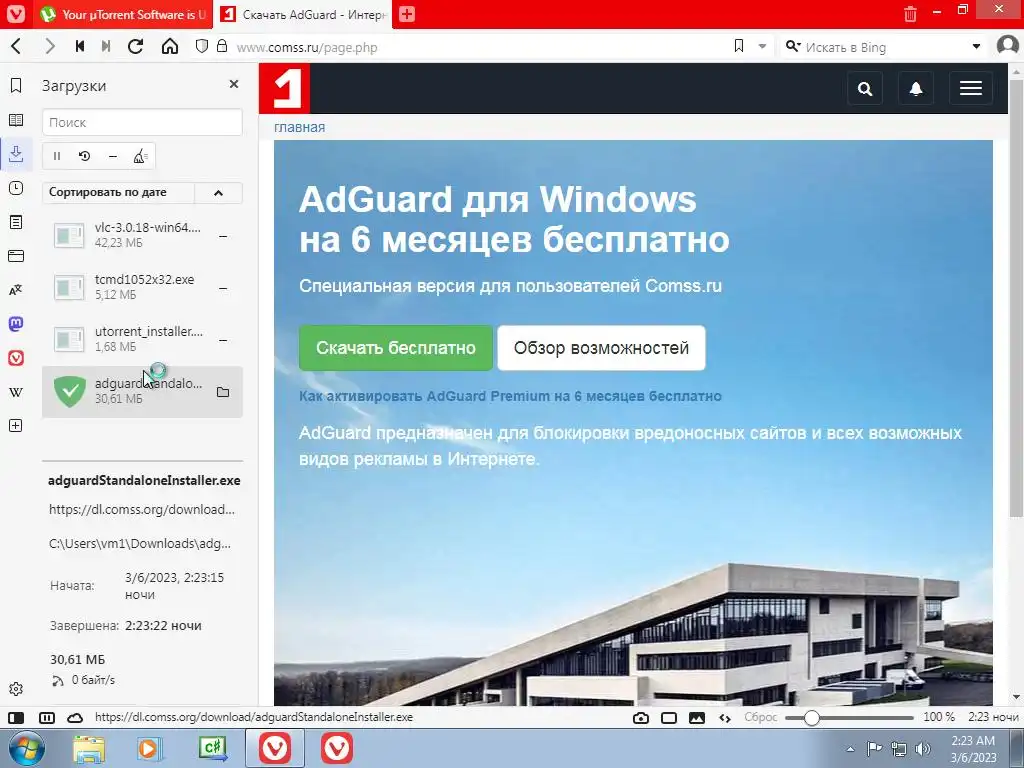Open the History panel
The width and height of the screenshot is (1024, 768).
16,188
